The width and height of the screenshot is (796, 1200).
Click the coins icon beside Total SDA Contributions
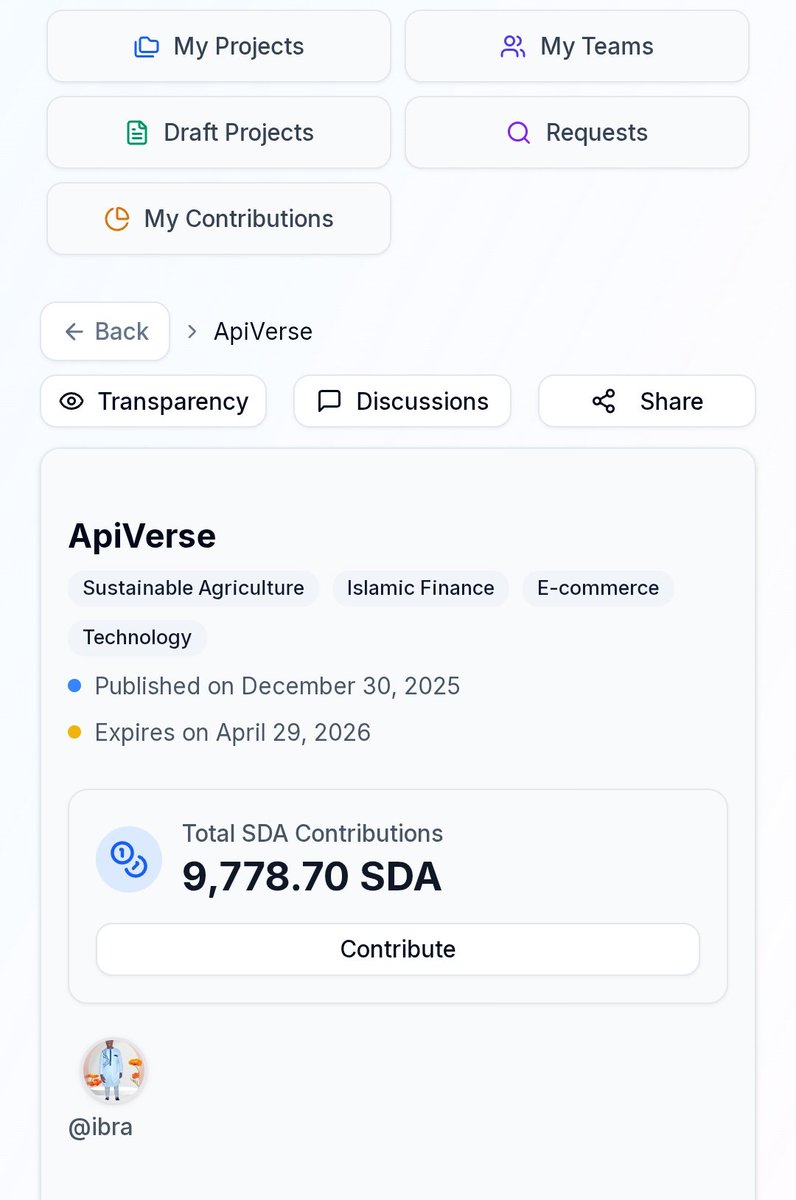(x=129, y=859)
